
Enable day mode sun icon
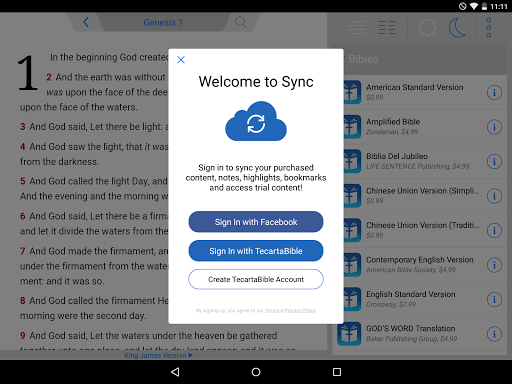coord(427,27)
